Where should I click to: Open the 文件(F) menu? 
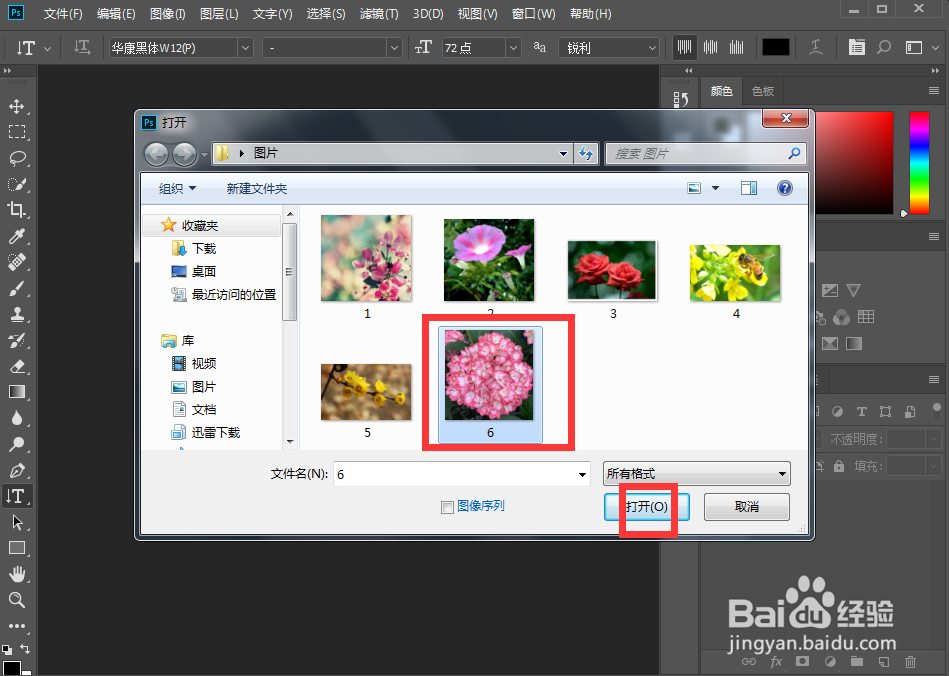63,13
